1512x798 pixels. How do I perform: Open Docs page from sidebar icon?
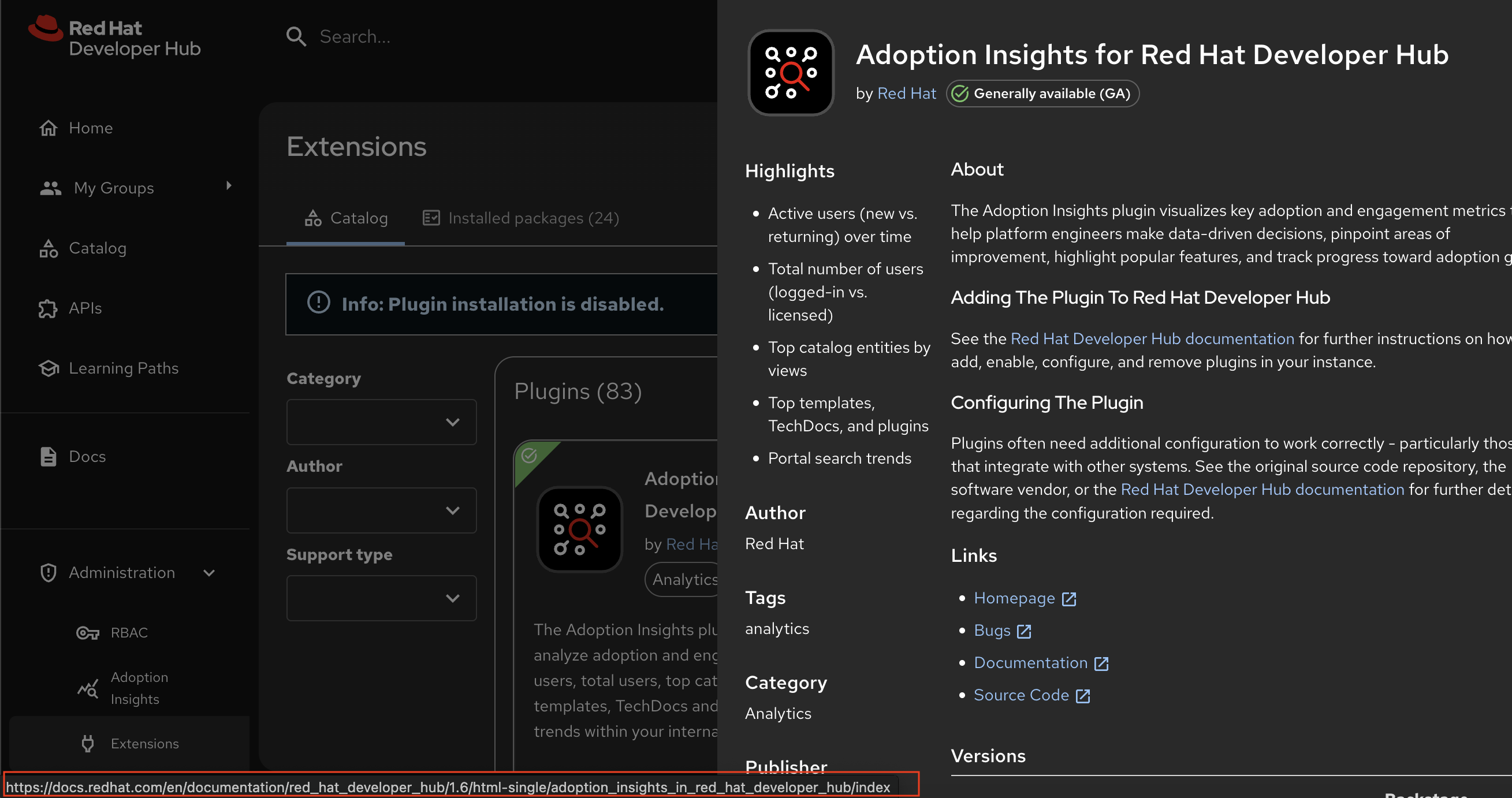tap(48, 457)
